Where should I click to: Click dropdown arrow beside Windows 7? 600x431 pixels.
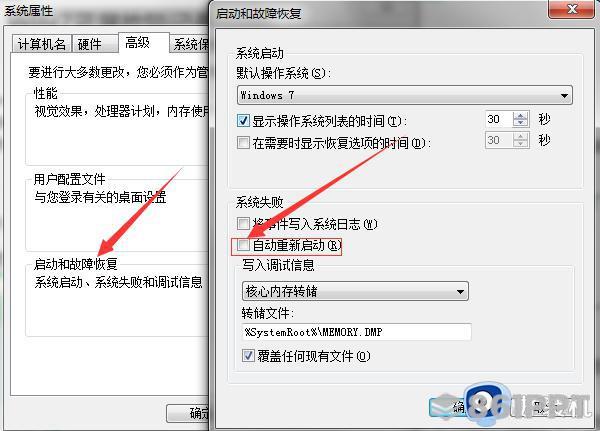(x=564, y=95)
